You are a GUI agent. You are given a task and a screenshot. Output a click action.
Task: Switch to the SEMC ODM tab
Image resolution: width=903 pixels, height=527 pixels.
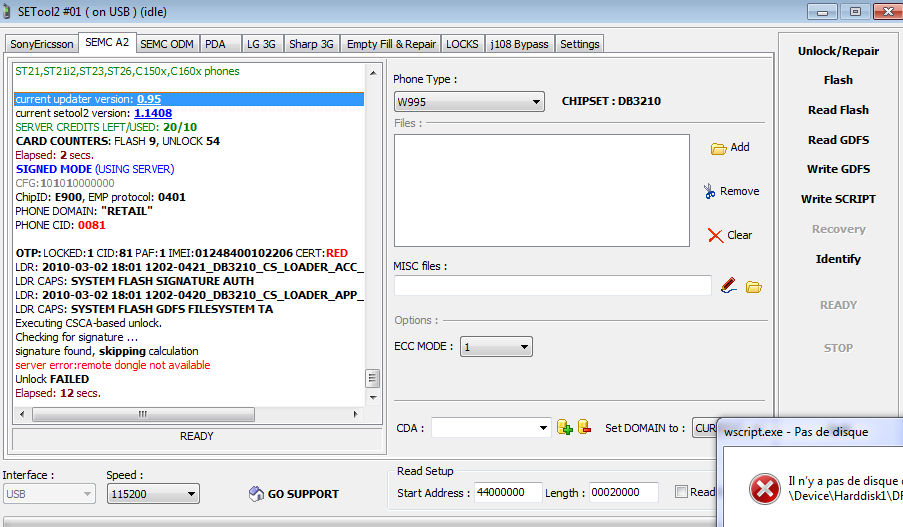tap(167, 44)
